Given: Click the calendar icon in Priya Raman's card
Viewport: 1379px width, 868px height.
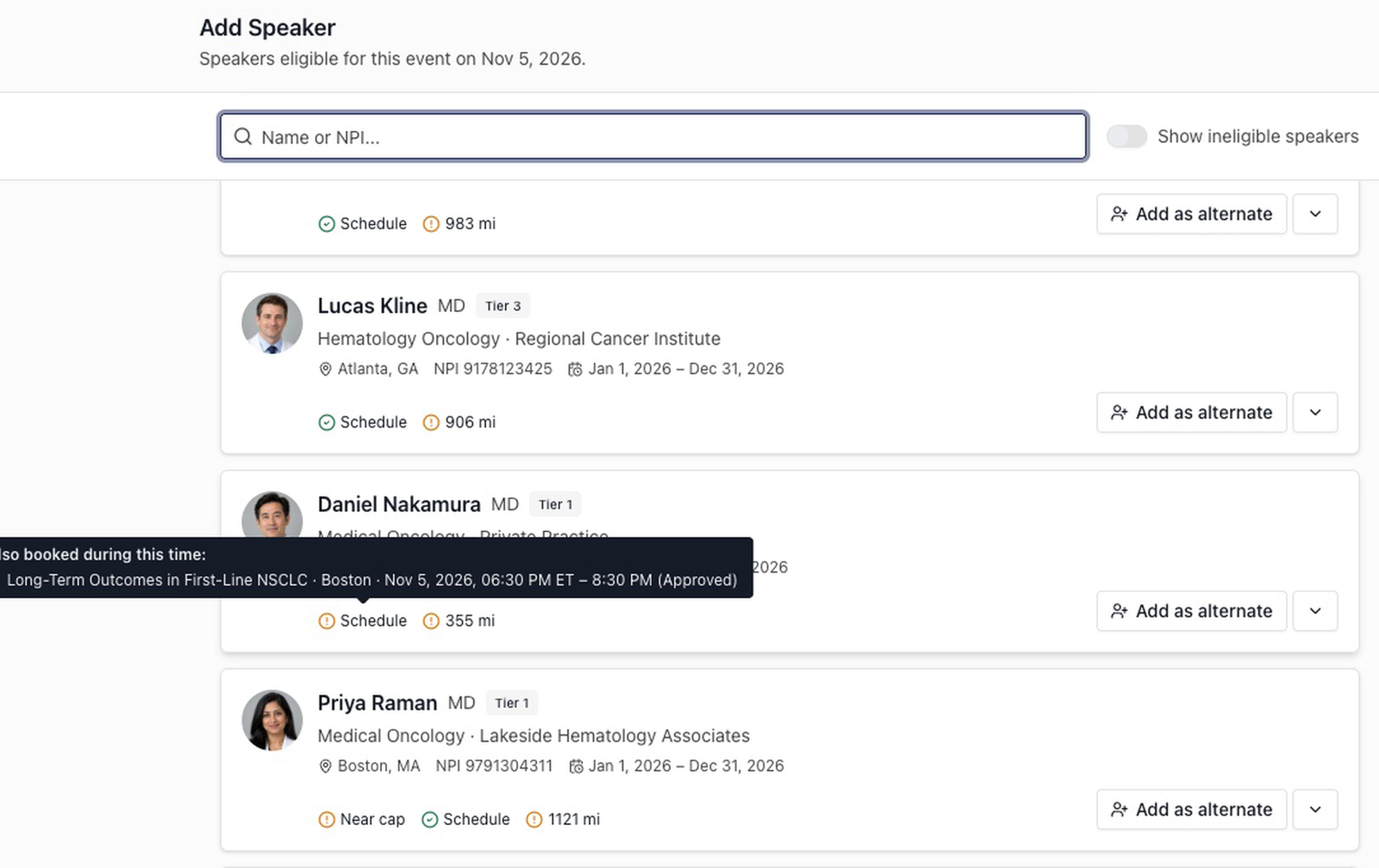Looking at the screenshot, I should click(x=576, y=766).
